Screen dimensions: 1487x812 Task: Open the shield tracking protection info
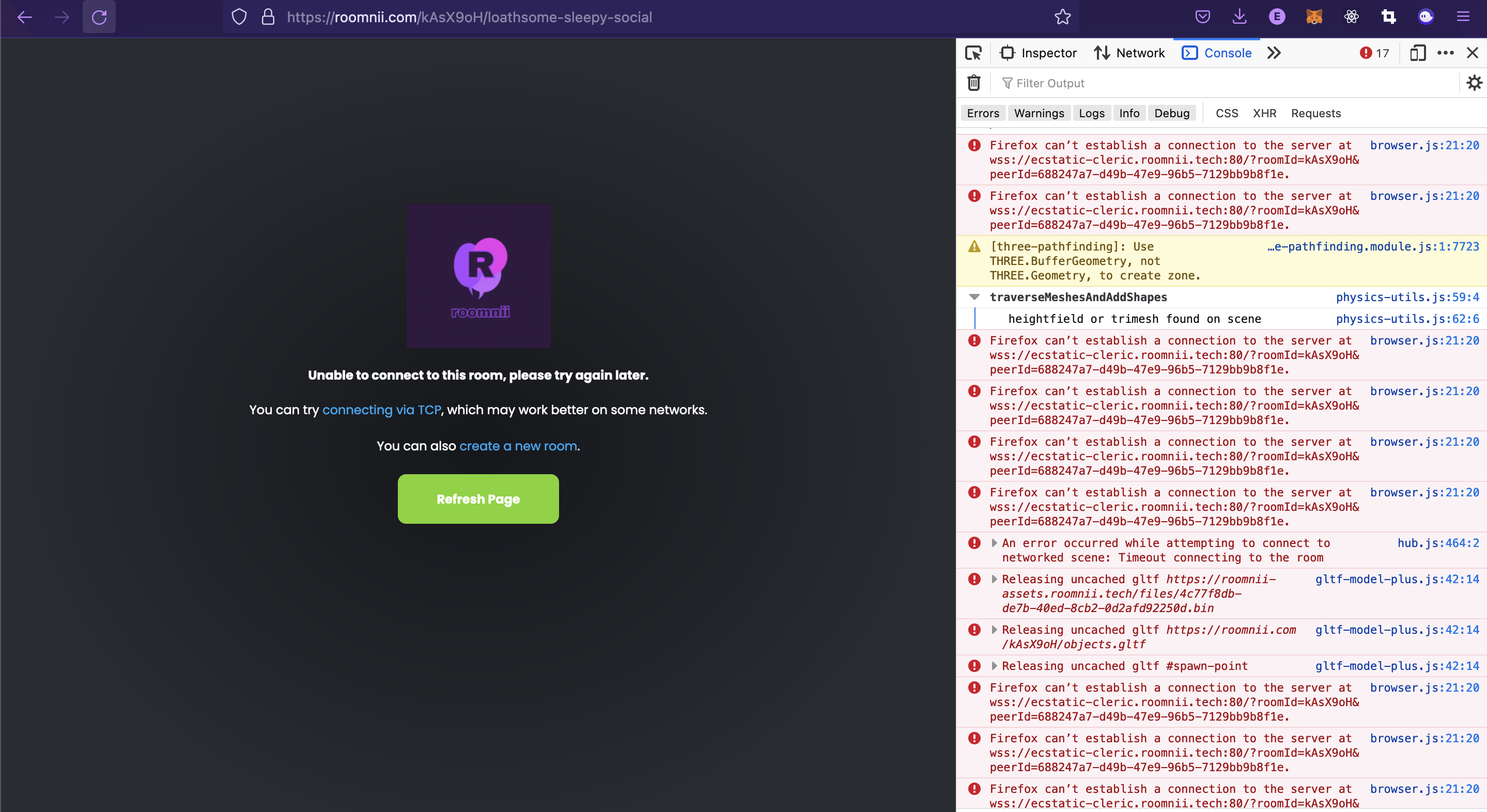click(239, 18)
